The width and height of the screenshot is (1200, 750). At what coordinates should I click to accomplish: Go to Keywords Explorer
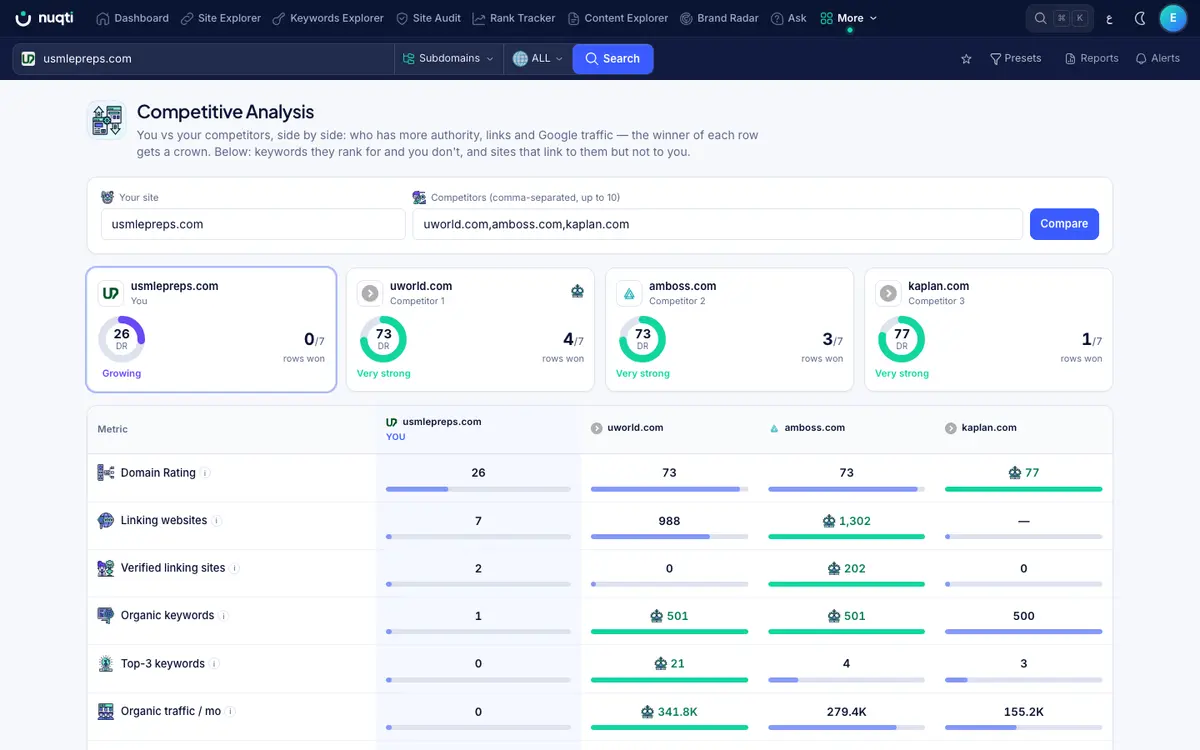point(327,18)
